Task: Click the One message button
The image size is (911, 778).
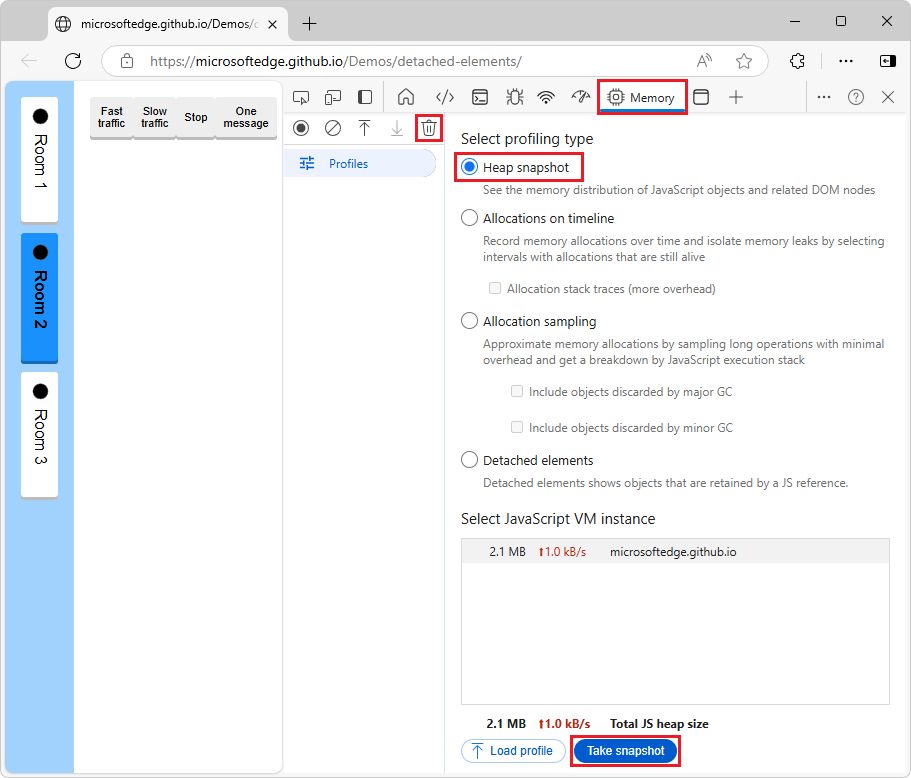Action: point(246,117)
